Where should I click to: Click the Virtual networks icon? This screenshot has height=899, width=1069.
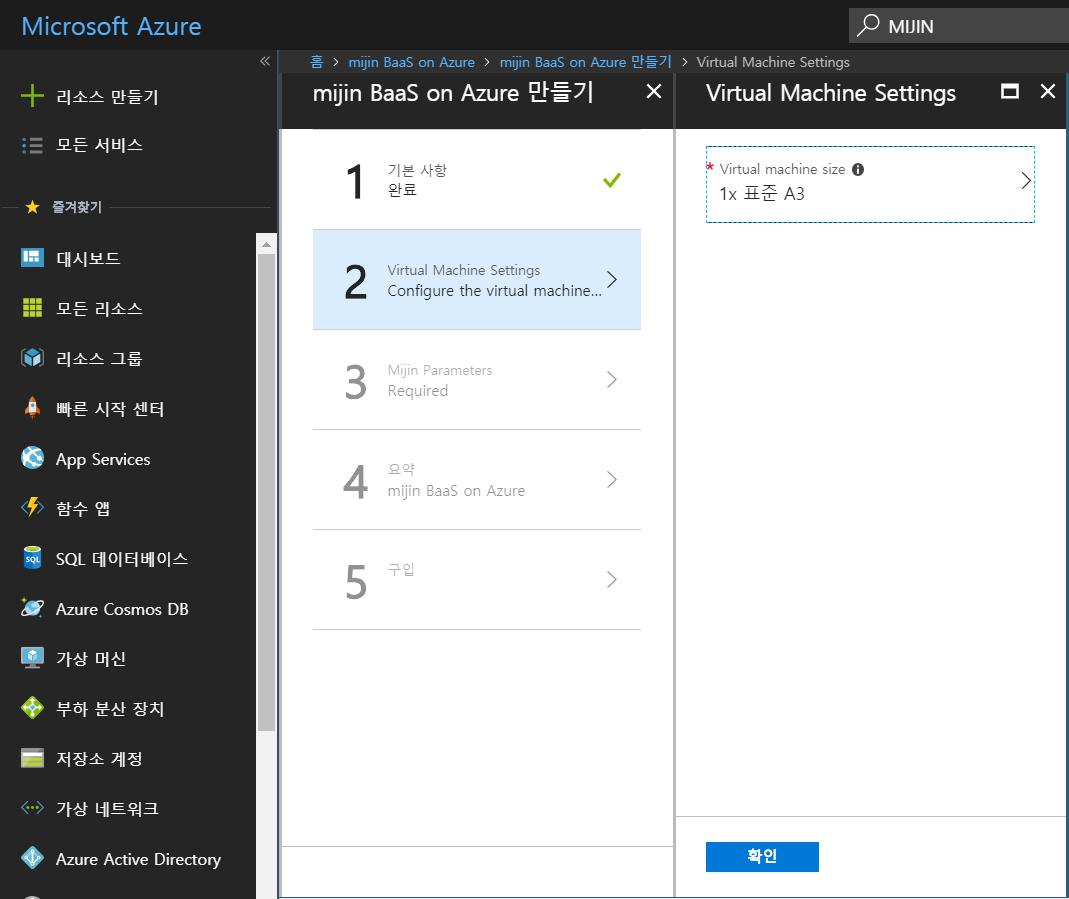click(32, 808)
